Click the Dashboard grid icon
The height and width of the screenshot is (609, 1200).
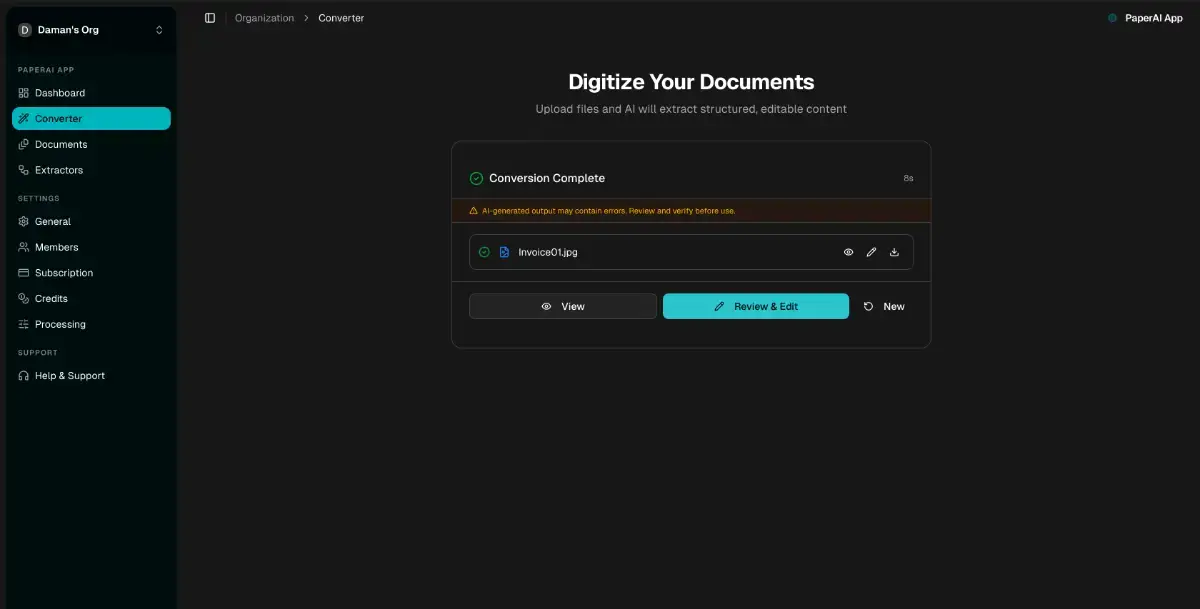coord(24,93)
